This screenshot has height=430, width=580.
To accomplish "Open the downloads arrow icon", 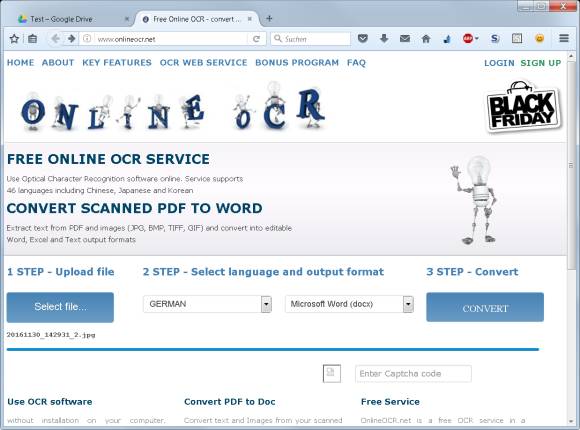I will [384, 38].
